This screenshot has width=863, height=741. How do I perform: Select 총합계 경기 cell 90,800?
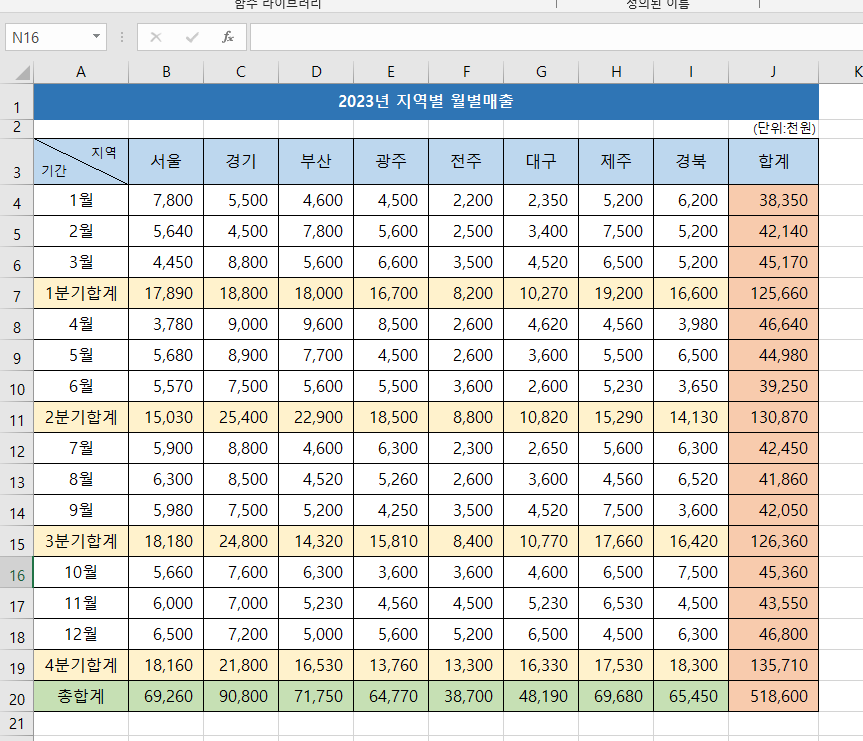click(x=241, y=696)
